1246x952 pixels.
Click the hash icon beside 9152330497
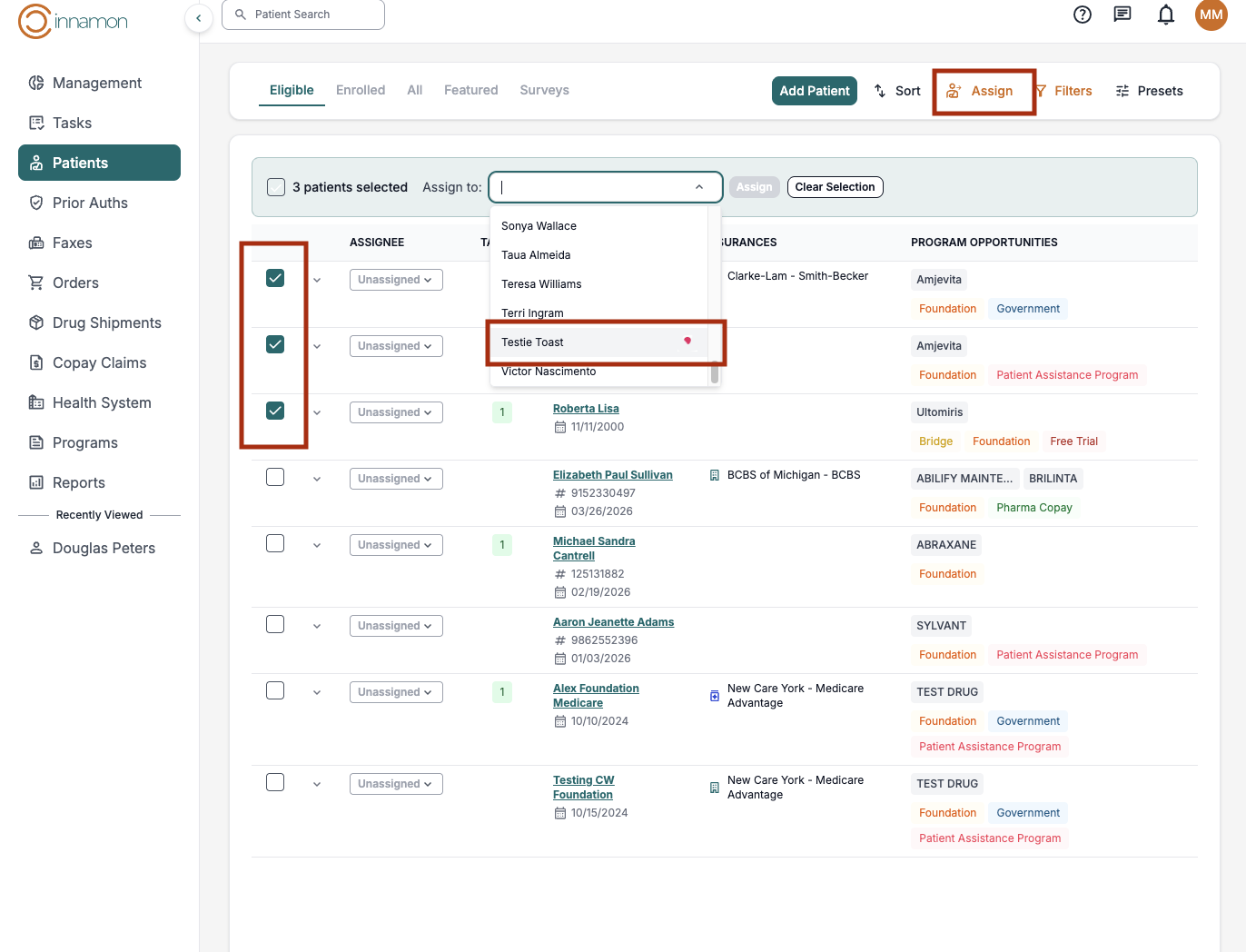pyautogui.click(x=560, y=493)
